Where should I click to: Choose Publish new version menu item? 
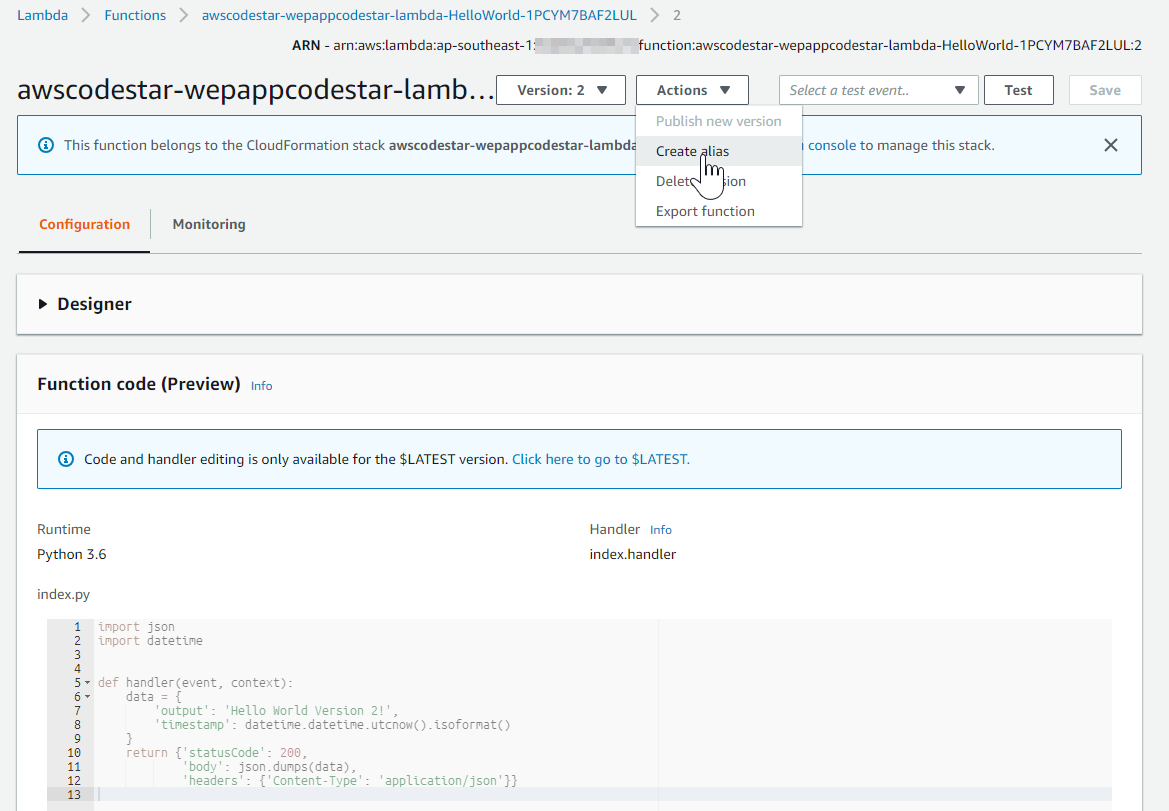(719, 122)
